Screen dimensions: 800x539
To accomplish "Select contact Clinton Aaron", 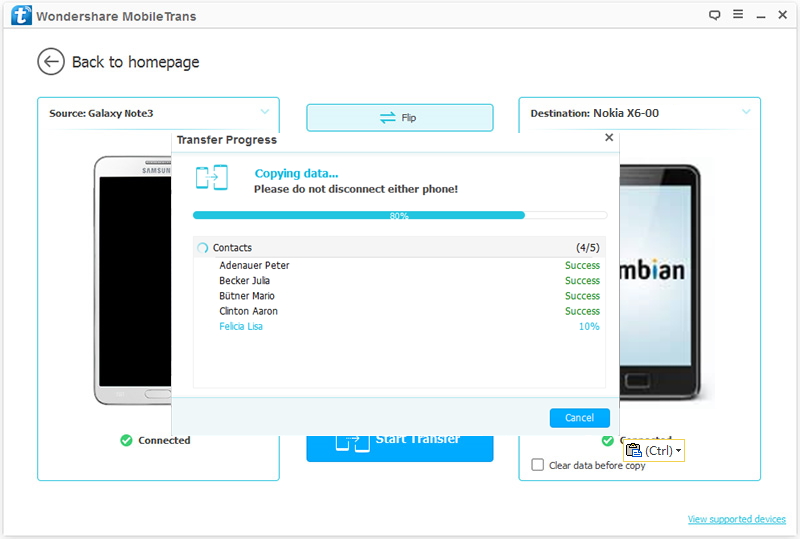I will click(248, 311).
